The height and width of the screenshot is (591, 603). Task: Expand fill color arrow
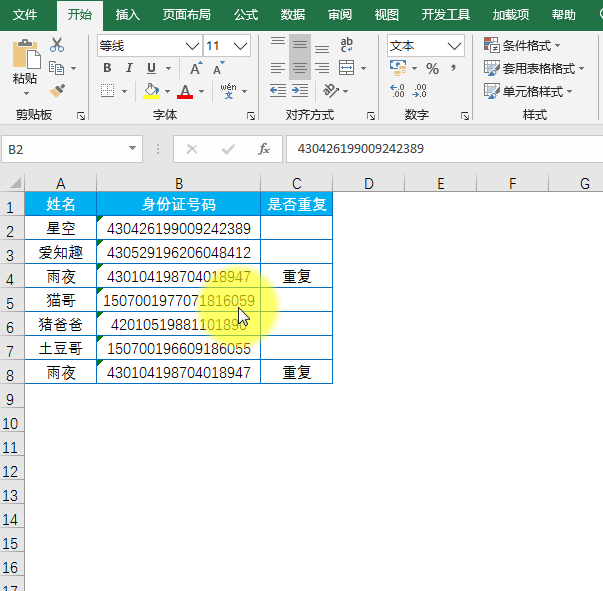pos(167,92)
